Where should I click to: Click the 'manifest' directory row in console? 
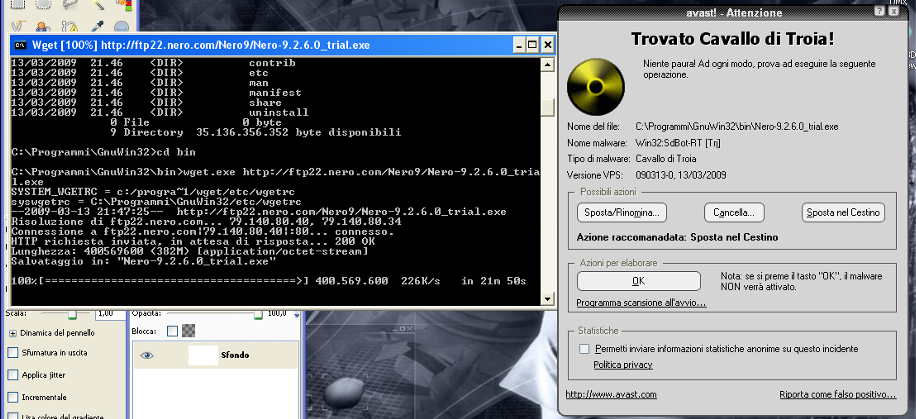pyautogui.click(x=156, y=92)
